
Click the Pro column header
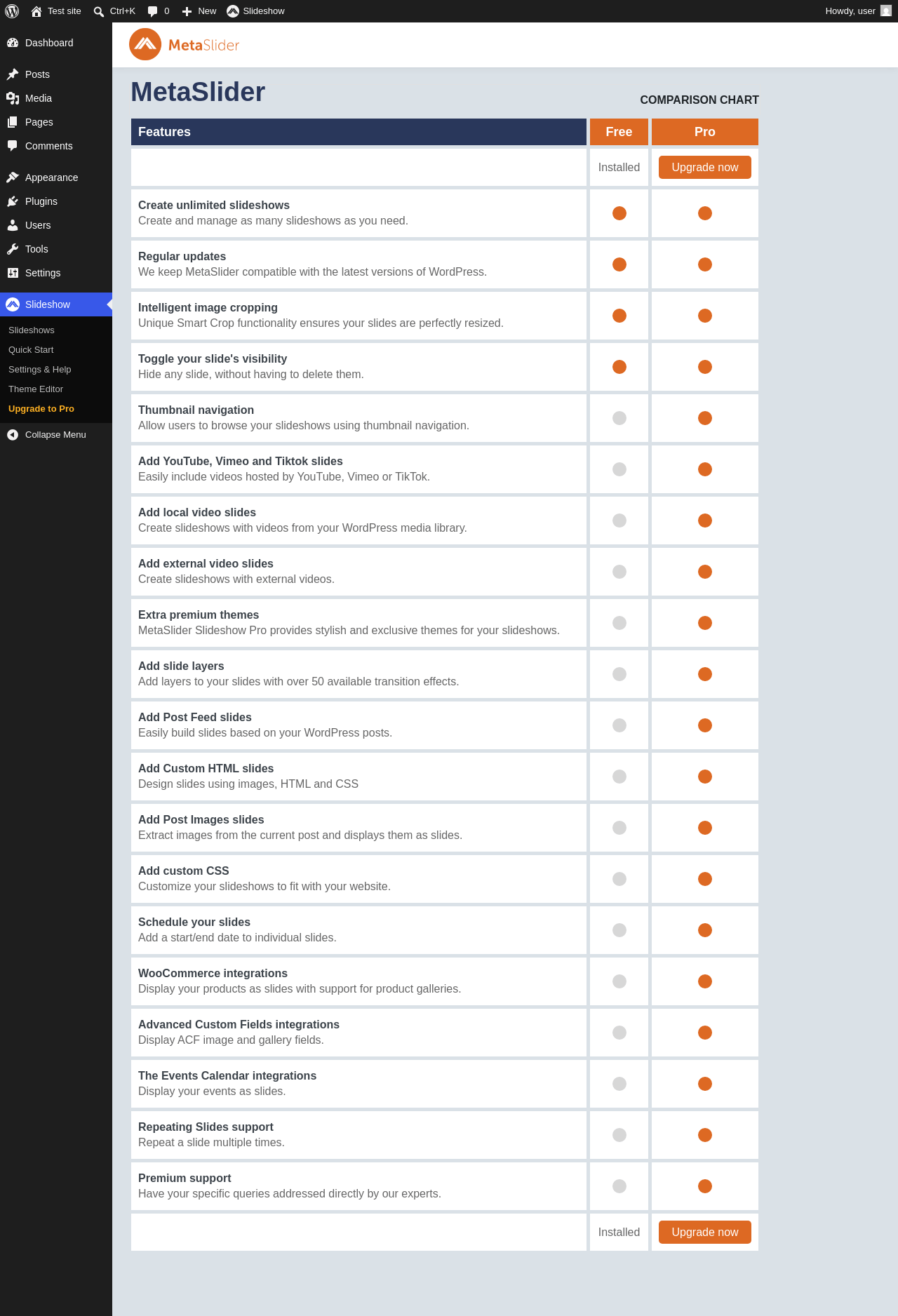tap(705, 132)
